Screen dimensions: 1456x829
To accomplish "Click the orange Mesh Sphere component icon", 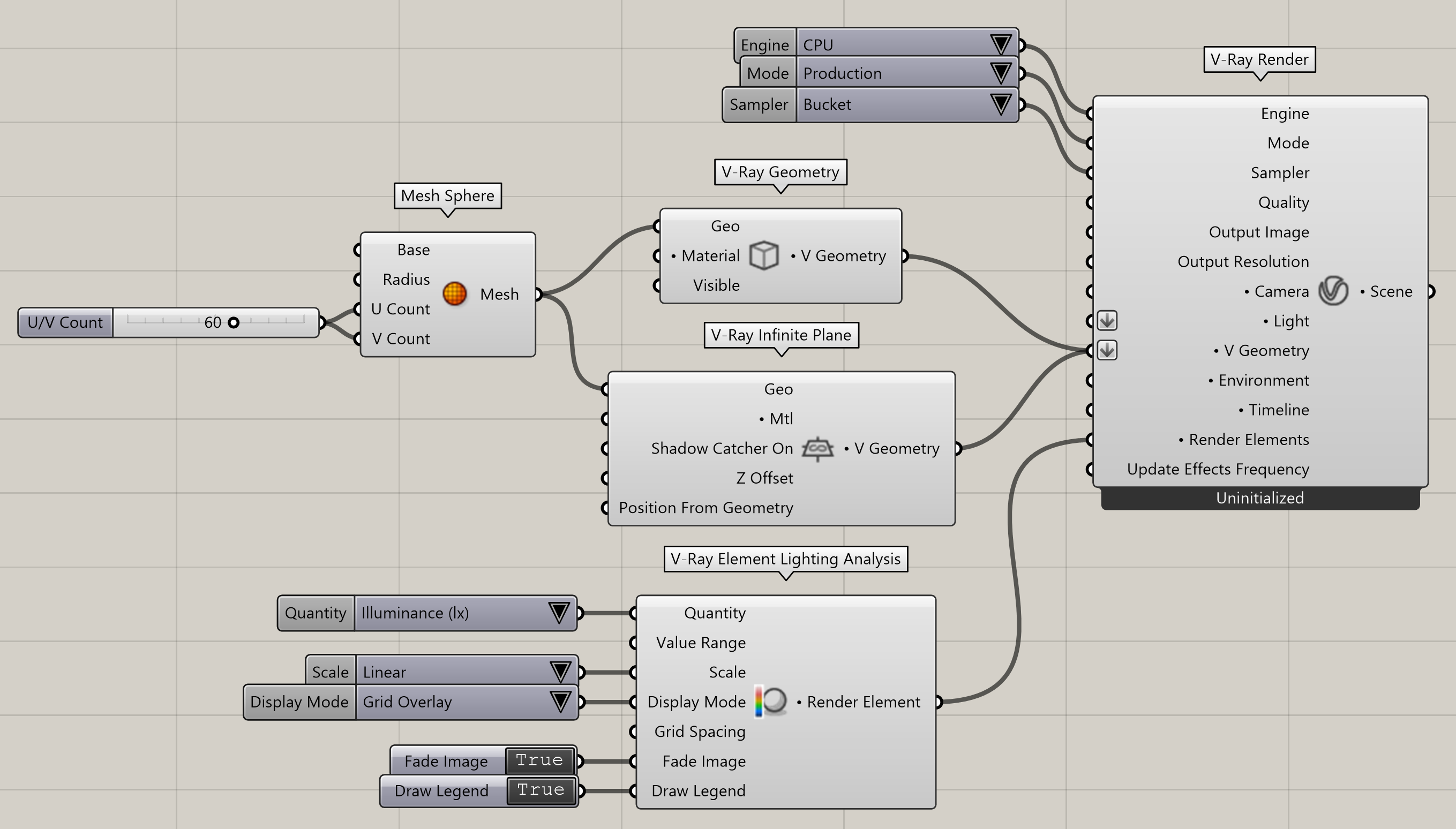I will tap(454, 294).
